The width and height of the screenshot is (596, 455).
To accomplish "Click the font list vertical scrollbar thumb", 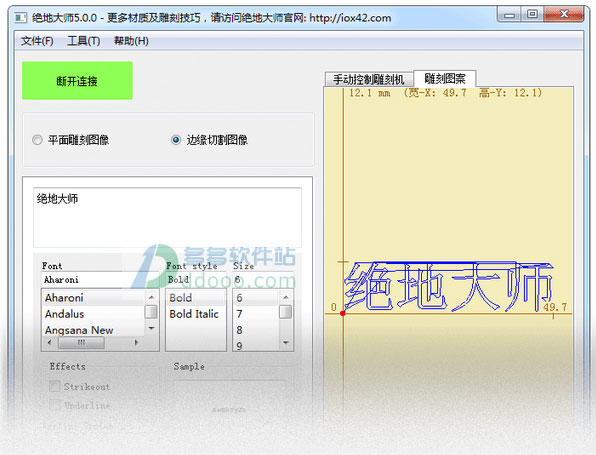I will [151, 312].
